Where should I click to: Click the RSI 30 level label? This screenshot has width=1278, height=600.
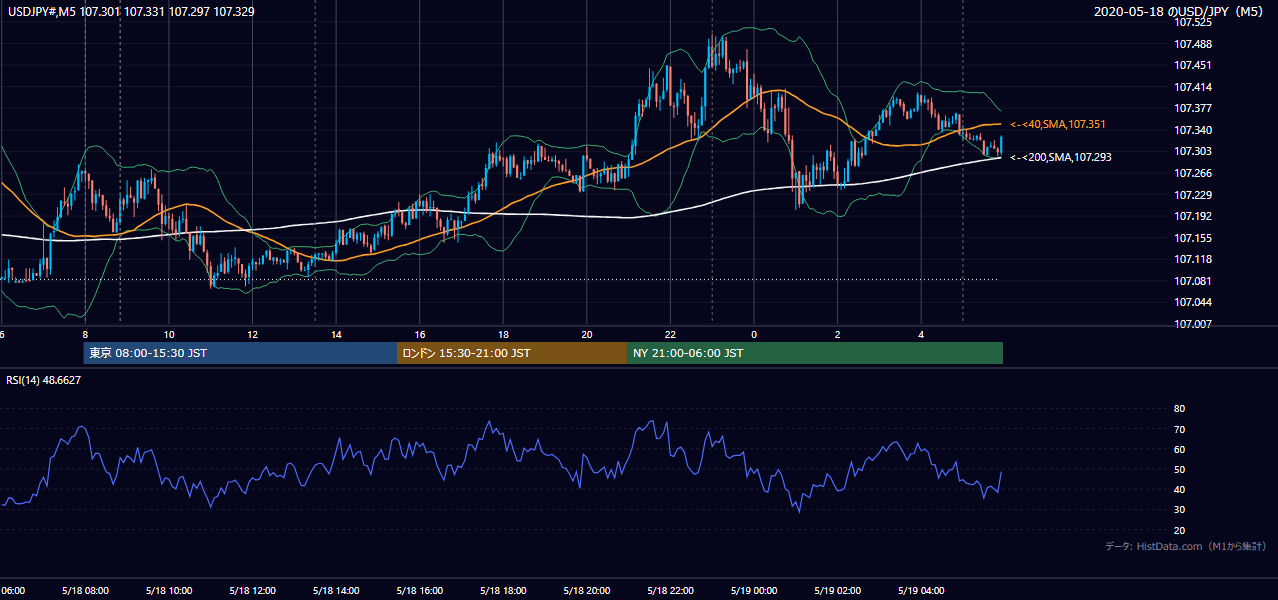click(x=1179, y=510)
